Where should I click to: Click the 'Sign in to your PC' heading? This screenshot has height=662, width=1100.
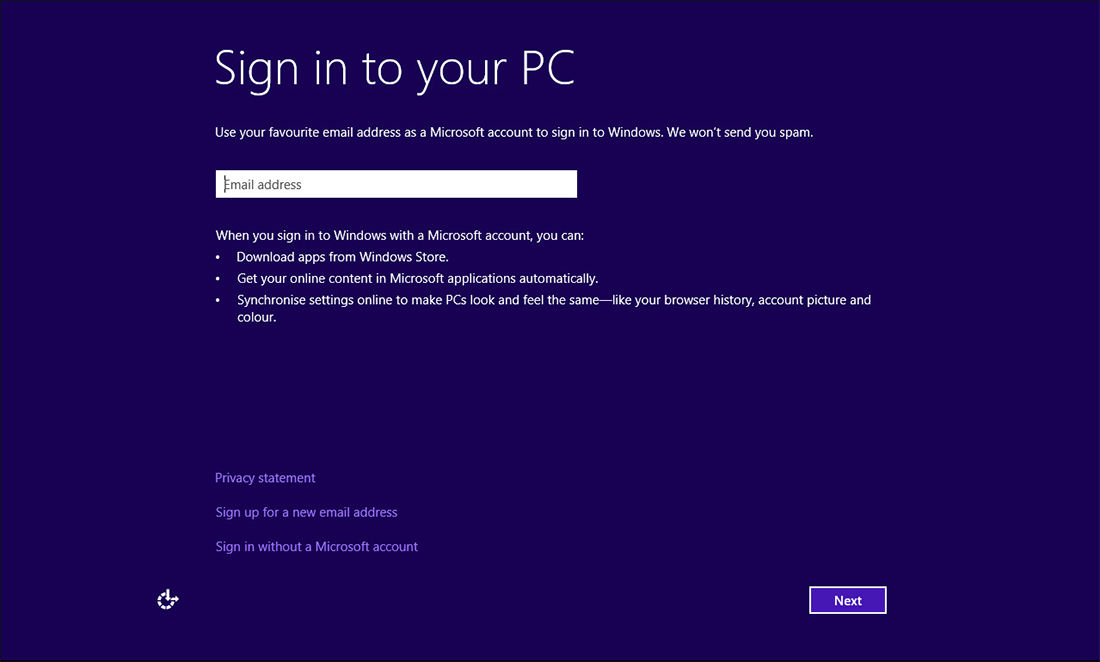[x=394, y=69]
